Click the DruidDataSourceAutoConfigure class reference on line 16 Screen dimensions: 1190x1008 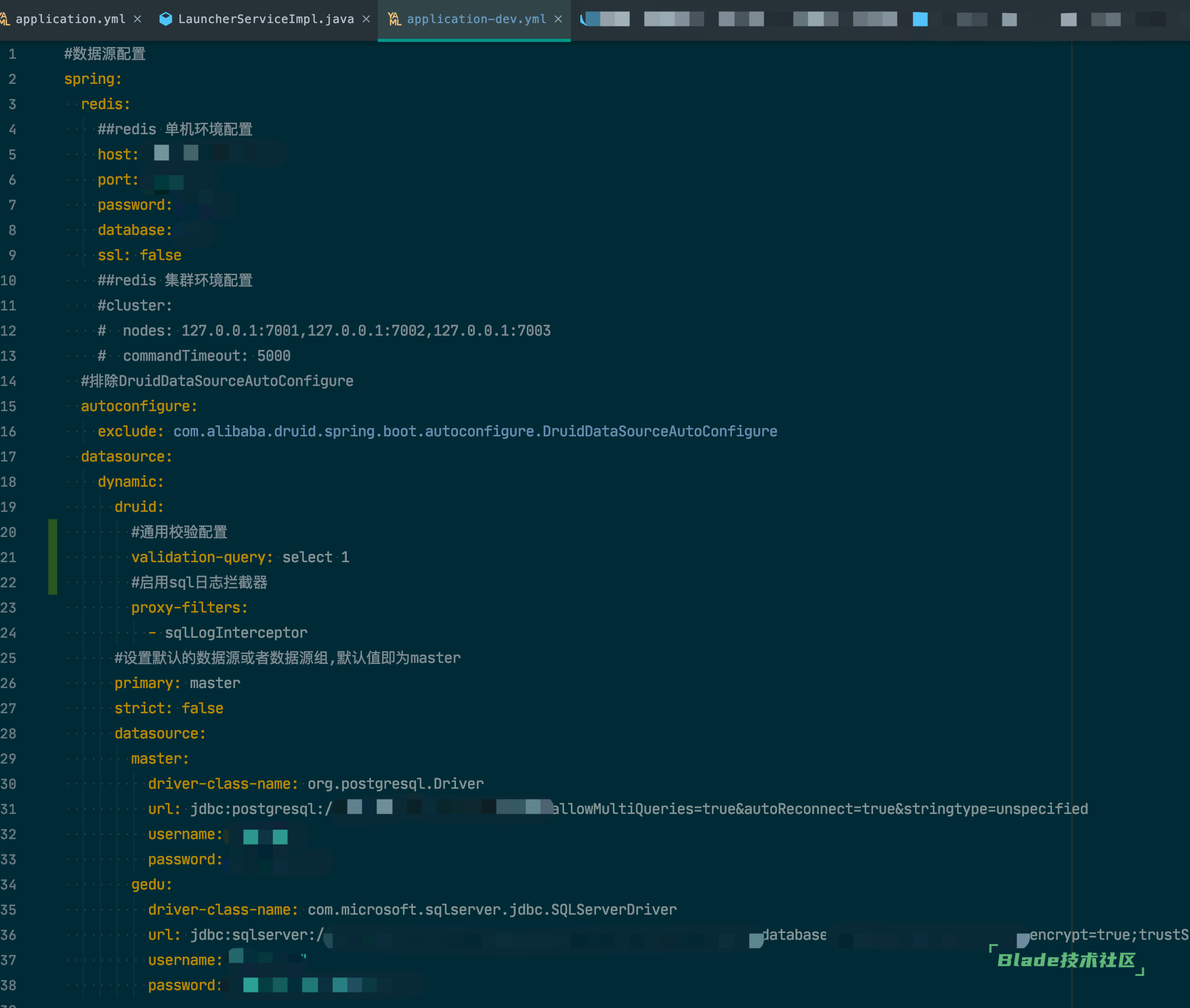point(475,432)
